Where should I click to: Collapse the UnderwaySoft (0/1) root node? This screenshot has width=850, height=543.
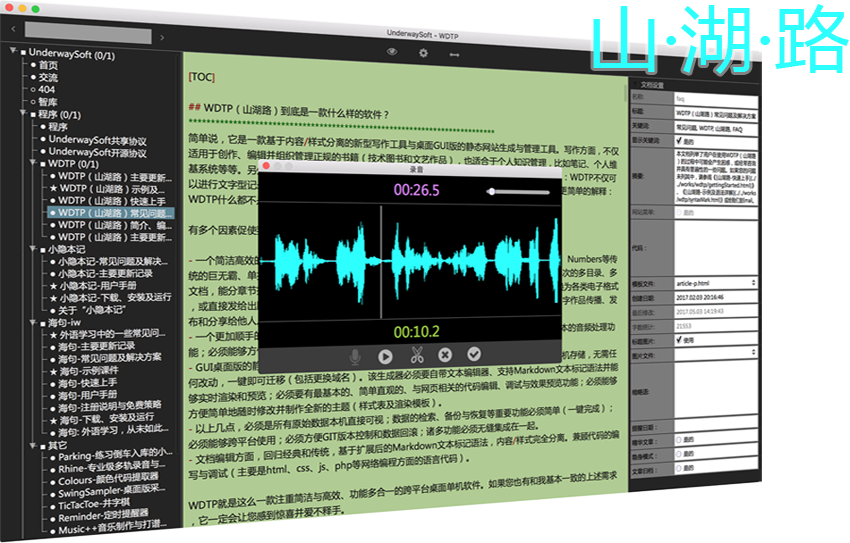point(12,51)
